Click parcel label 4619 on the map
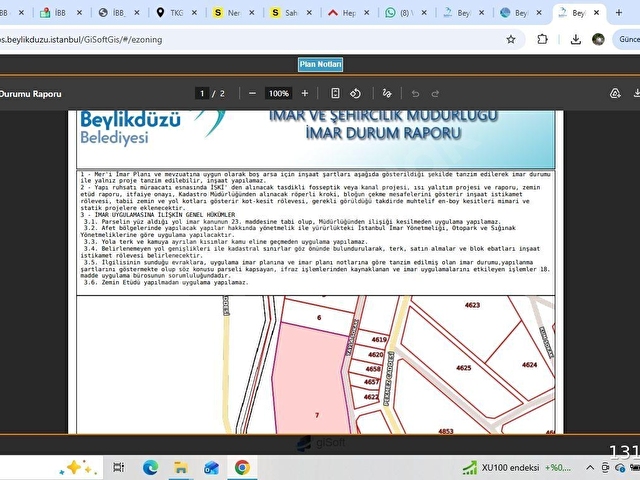The width and height of the screenshot is (640, 480). pos(379,340)
